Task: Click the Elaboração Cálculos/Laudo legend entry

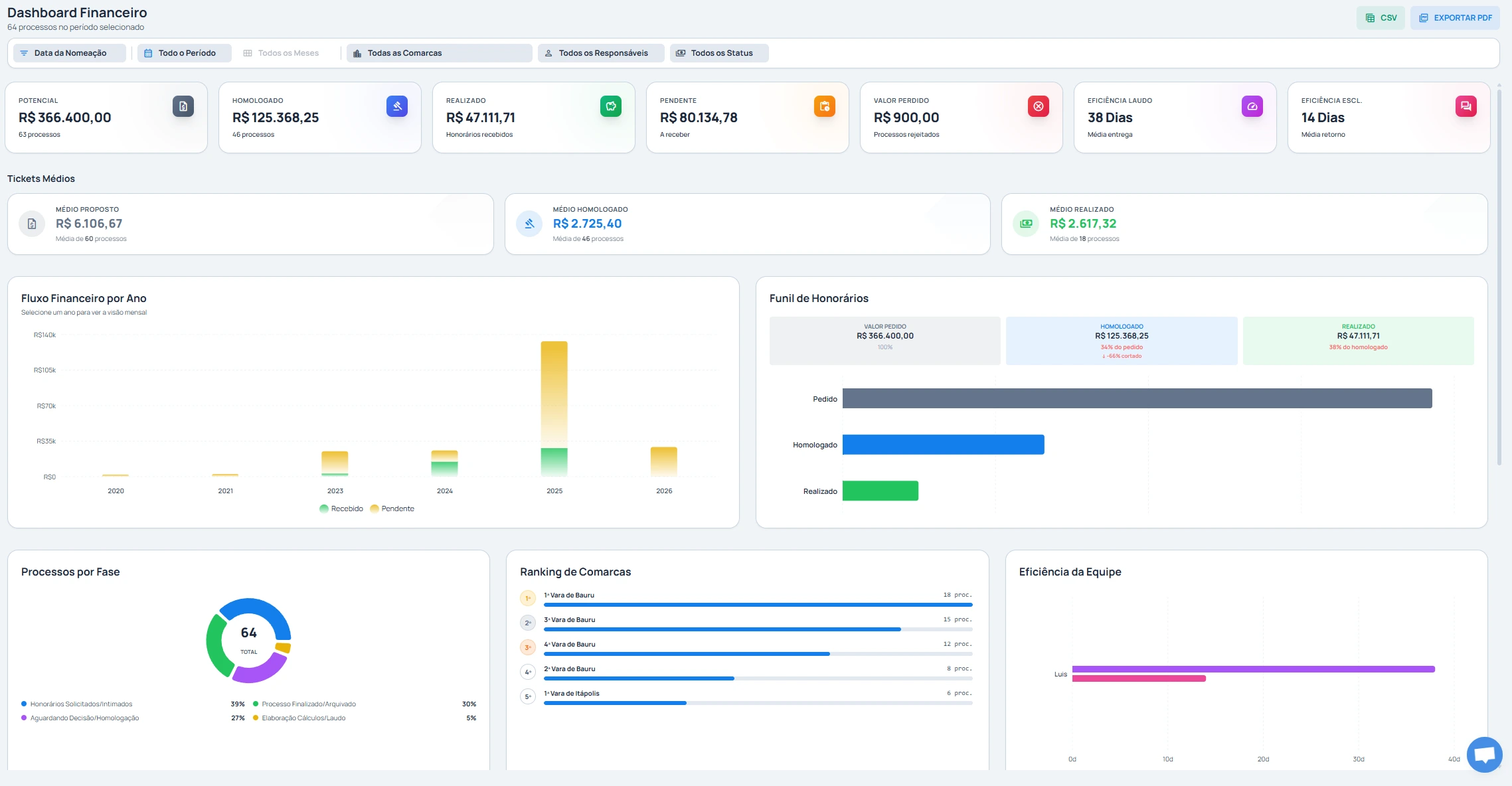Action: 365,718
